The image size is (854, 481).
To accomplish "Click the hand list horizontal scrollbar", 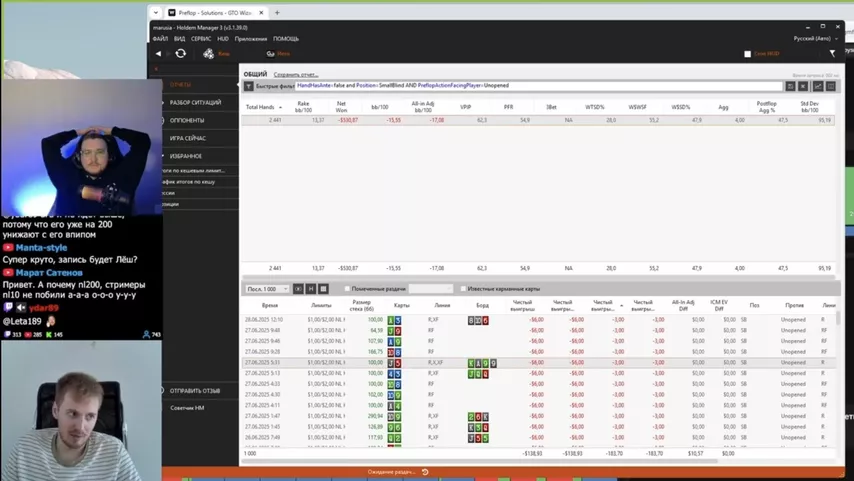I will [x=479, y=461].
